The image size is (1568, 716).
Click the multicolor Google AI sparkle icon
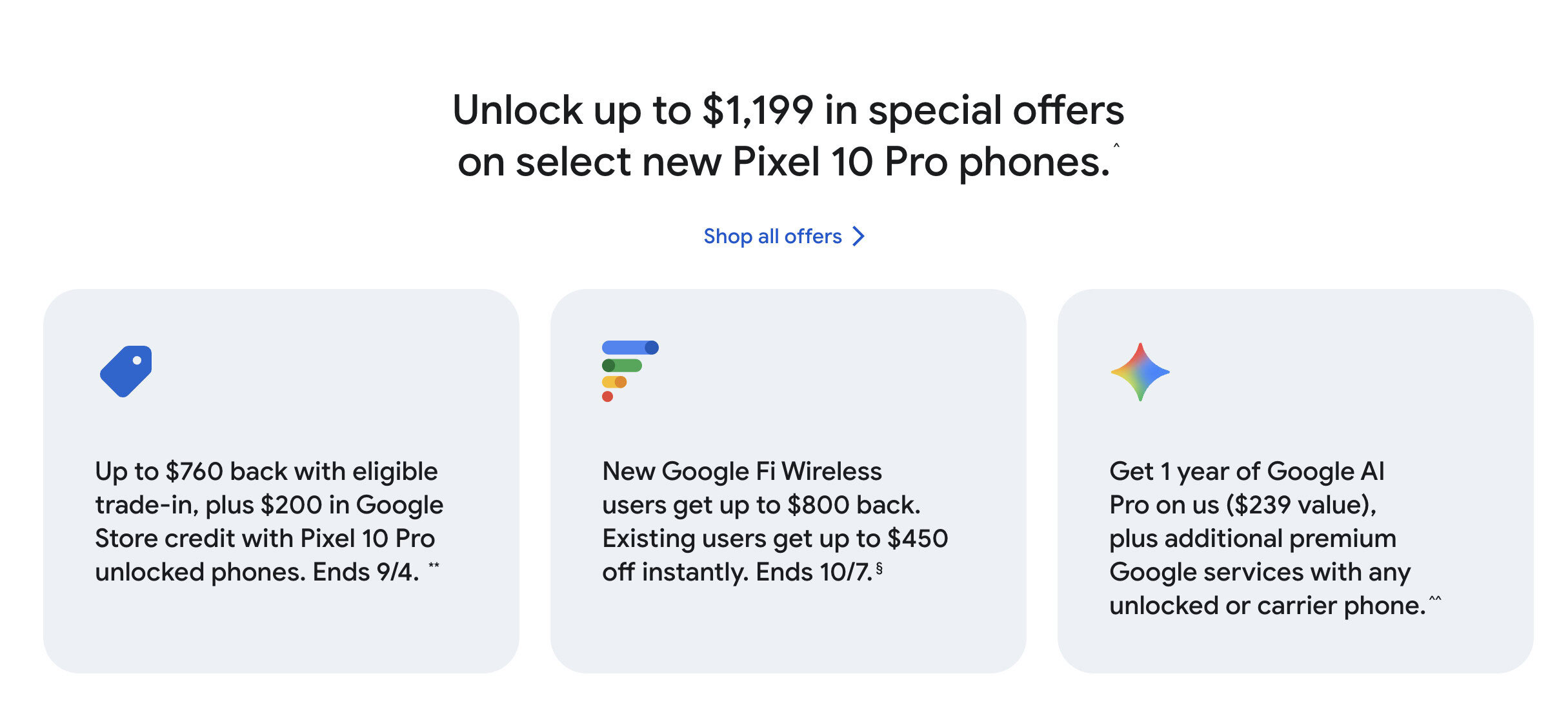click(x=1140, y=372)
